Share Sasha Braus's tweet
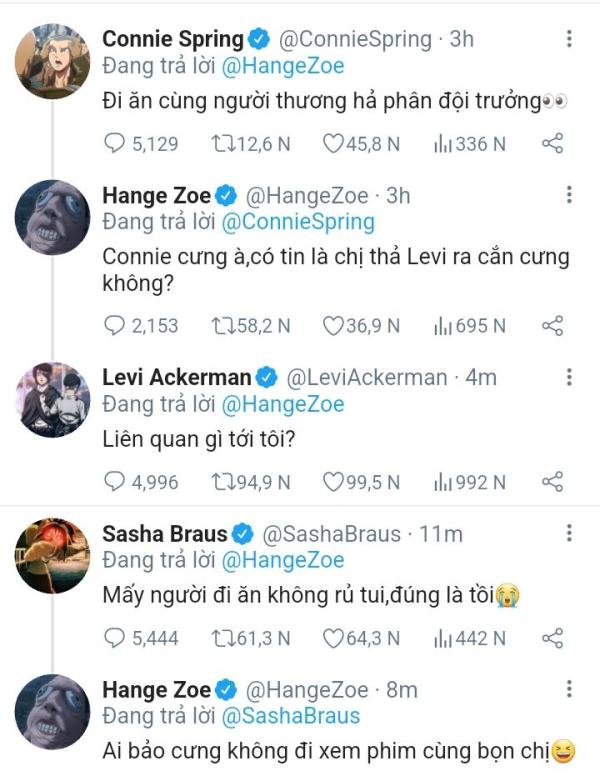This screenshot has width=600, height=776. [552, 638]
